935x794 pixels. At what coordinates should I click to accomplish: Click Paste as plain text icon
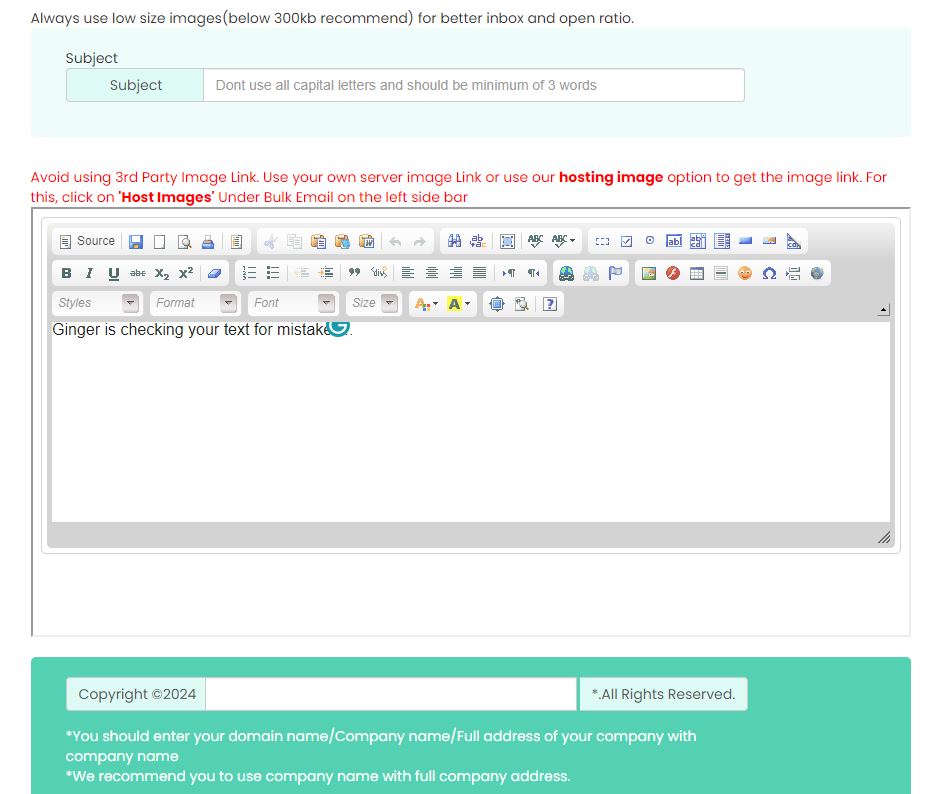(342, 241)
